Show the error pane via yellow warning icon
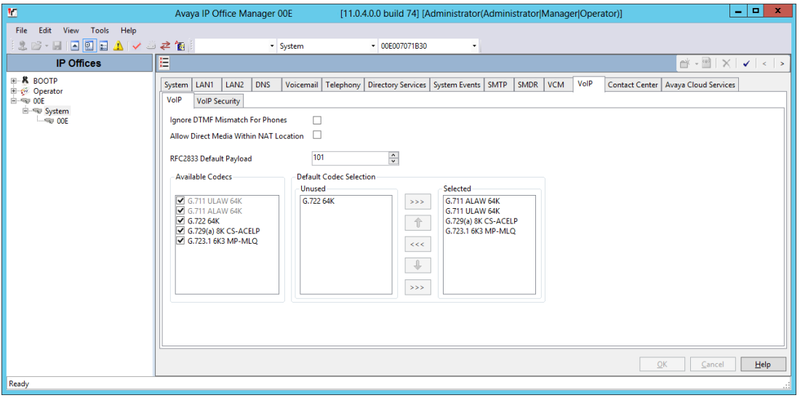This screenshot has width=800, height=398. [x=118, y=46]
